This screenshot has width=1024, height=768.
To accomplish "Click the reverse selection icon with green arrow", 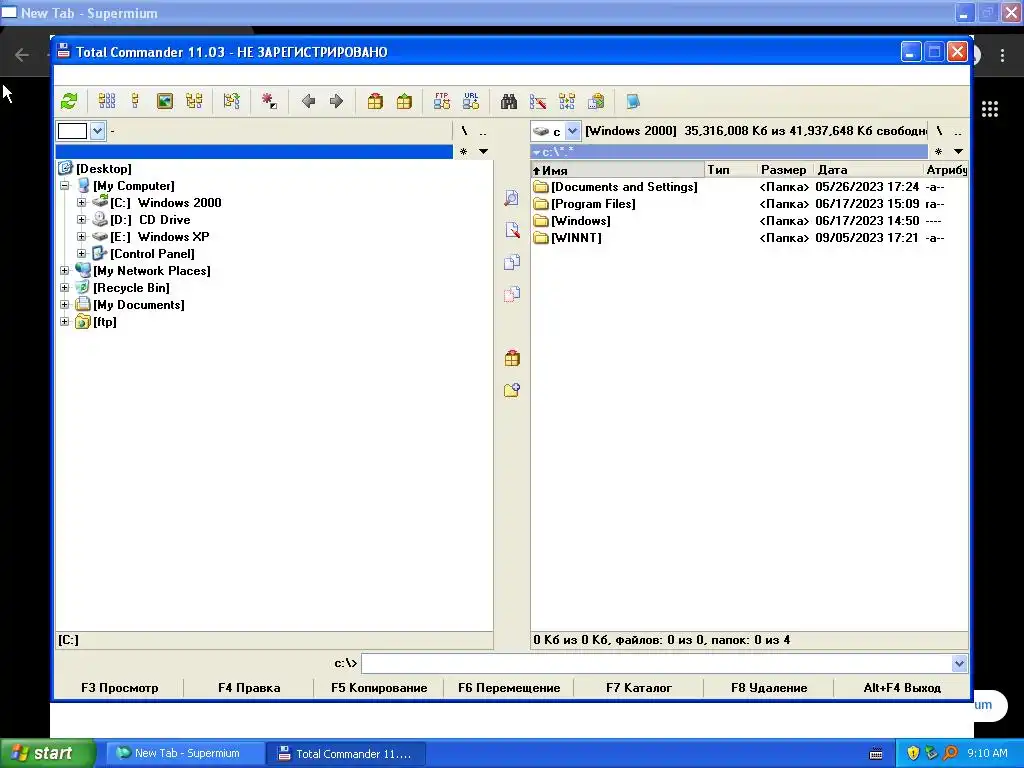I will 231,101.
